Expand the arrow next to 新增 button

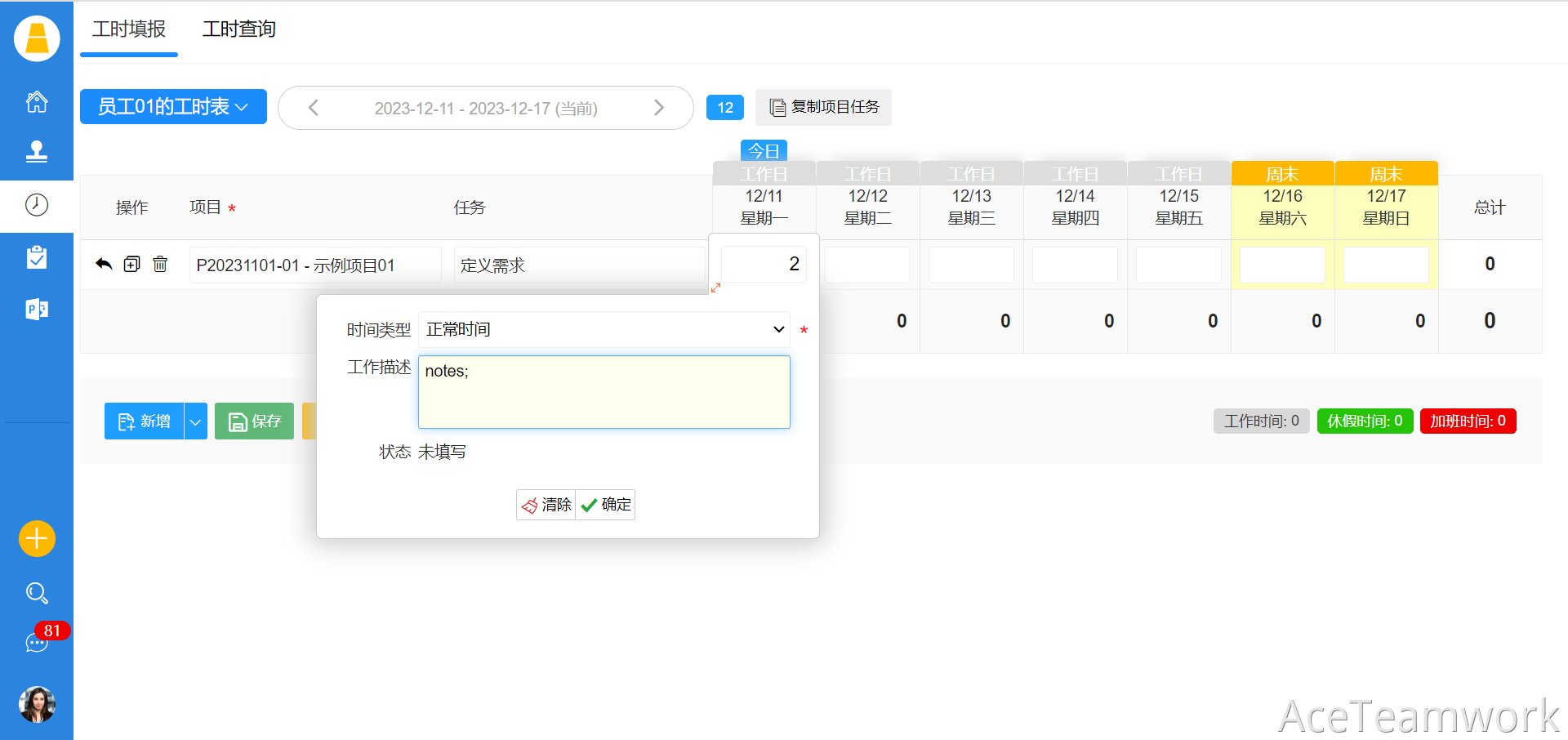(x=195, y=421)
